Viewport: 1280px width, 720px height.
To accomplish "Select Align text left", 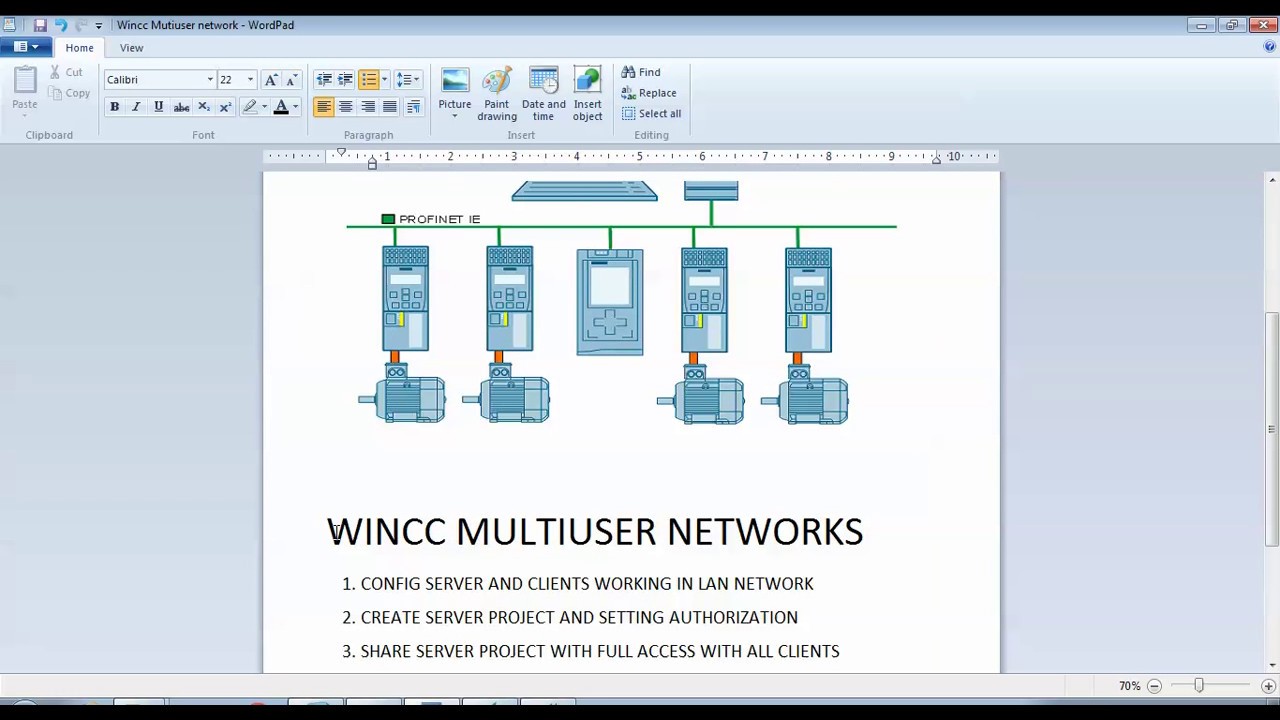I will click(323, 107).
